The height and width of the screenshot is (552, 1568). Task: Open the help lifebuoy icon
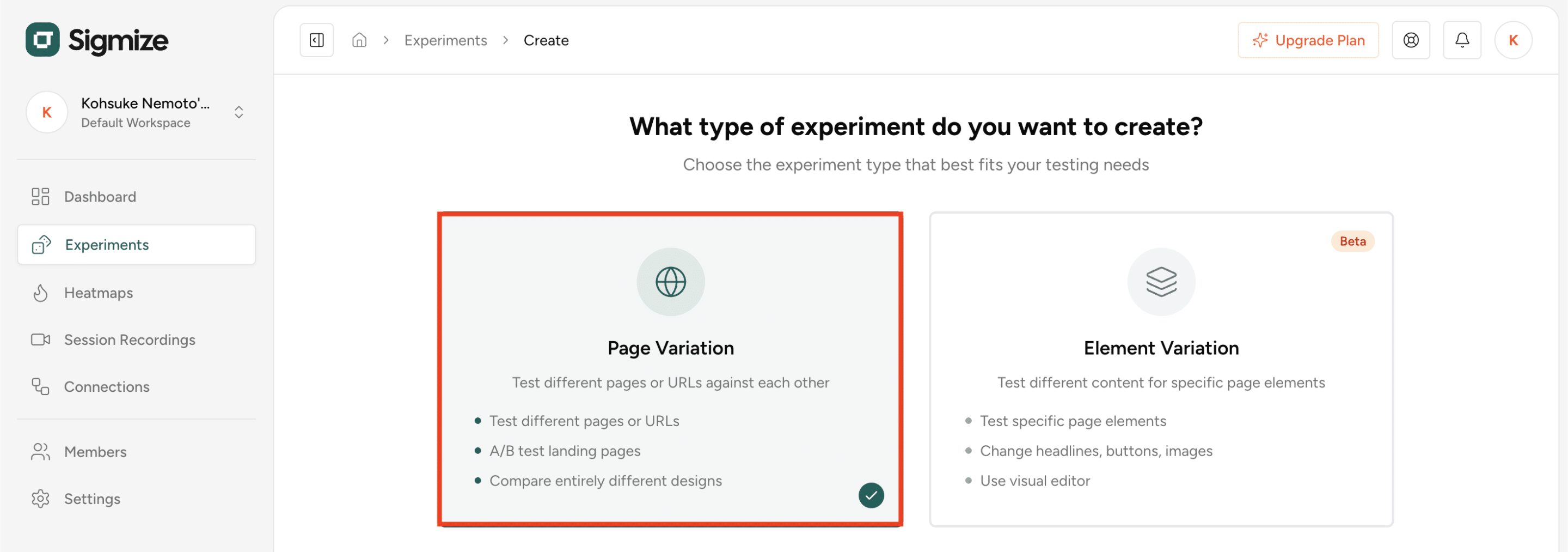(1410, 40)
